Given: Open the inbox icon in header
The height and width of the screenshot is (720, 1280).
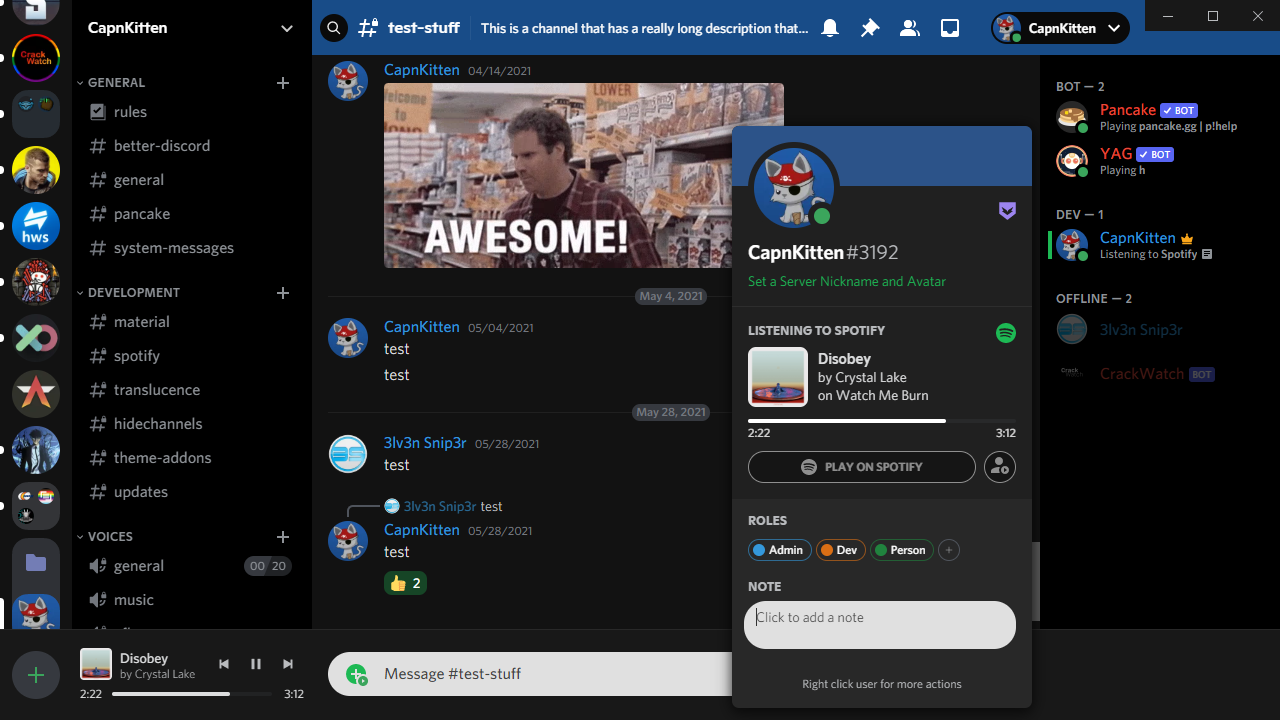Looking at the screenshot, I should pyautogui.click(x=950, y=28).
